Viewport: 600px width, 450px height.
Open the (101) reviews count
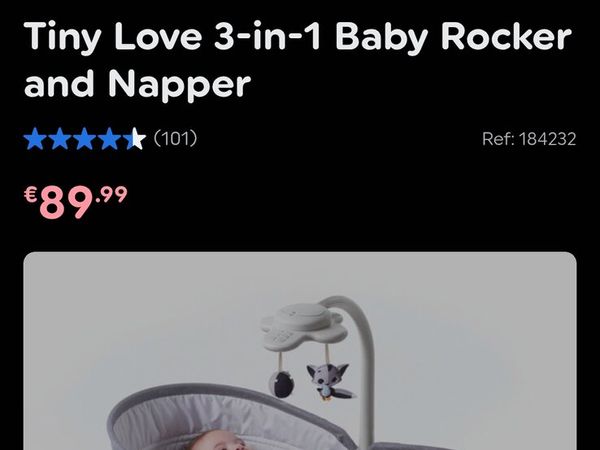(x=176, y=138)
